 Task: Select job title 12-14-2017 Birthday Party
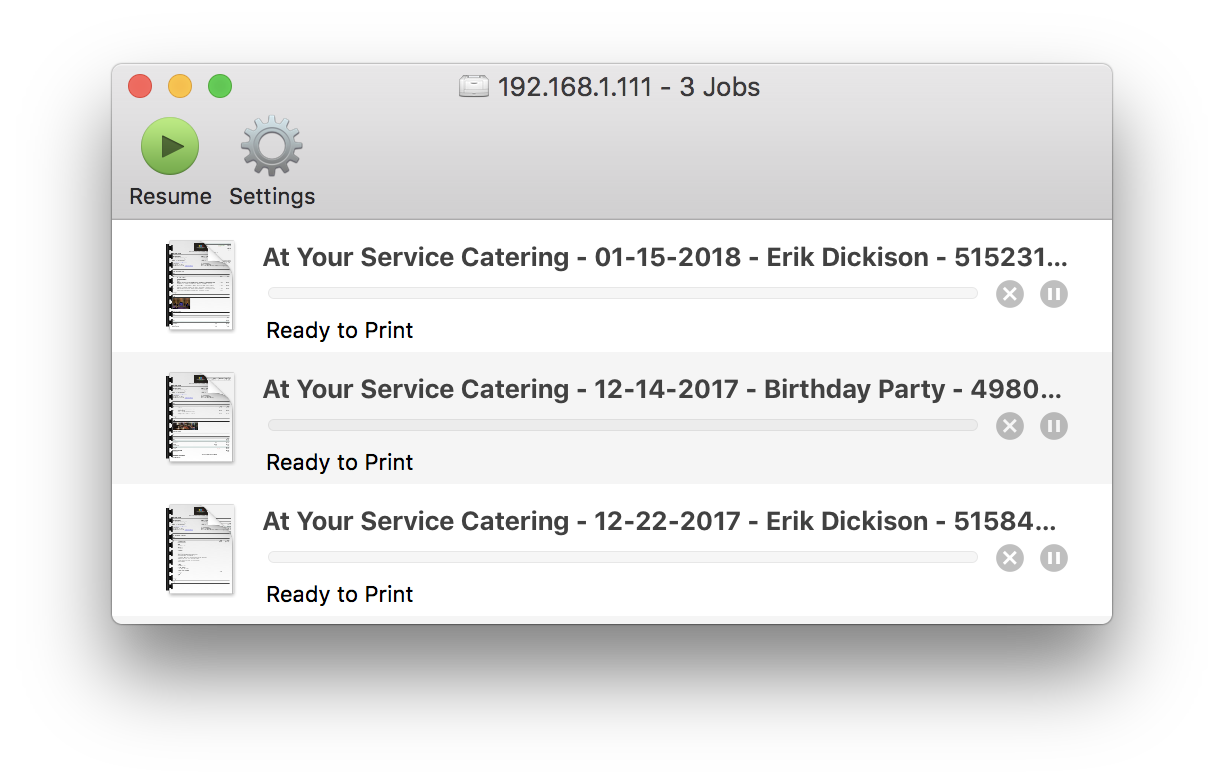(x=662, y=389)
